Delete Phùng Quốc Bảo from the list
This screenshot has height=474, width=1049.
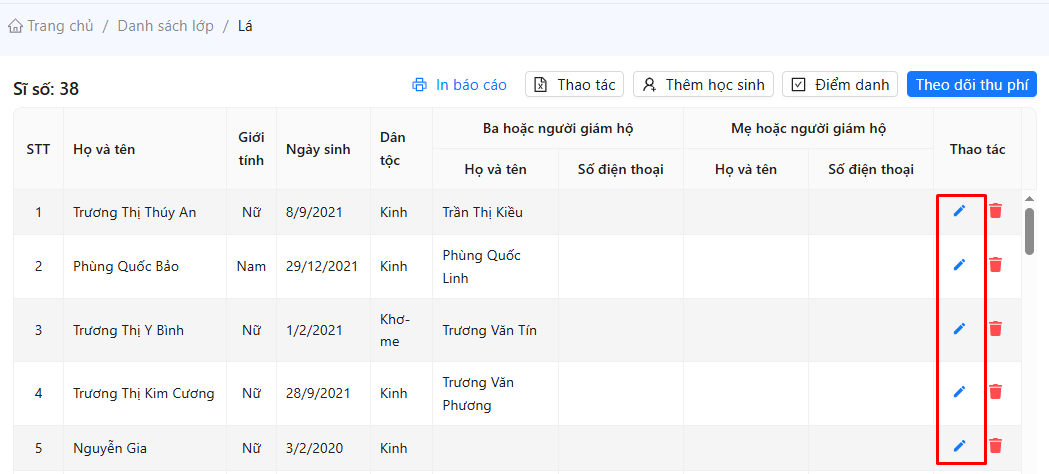[x=995, y=265]
